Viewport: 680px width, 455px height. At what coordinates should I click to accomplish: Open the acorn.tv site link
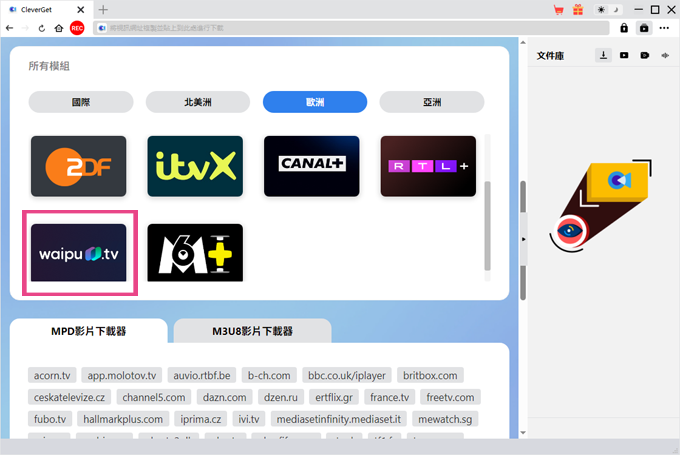click(x=52, y=375)
